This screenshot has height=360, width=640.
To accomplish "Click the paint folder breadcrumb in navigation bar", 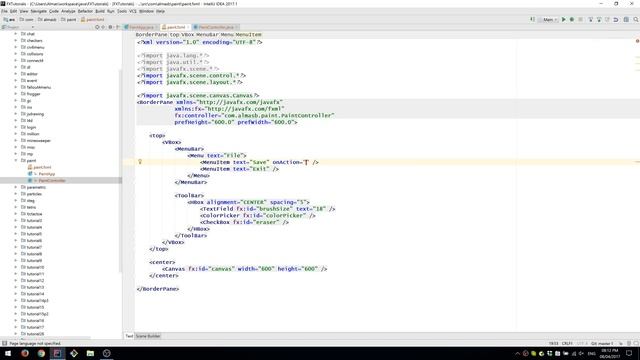I will (x=69, y=20).
